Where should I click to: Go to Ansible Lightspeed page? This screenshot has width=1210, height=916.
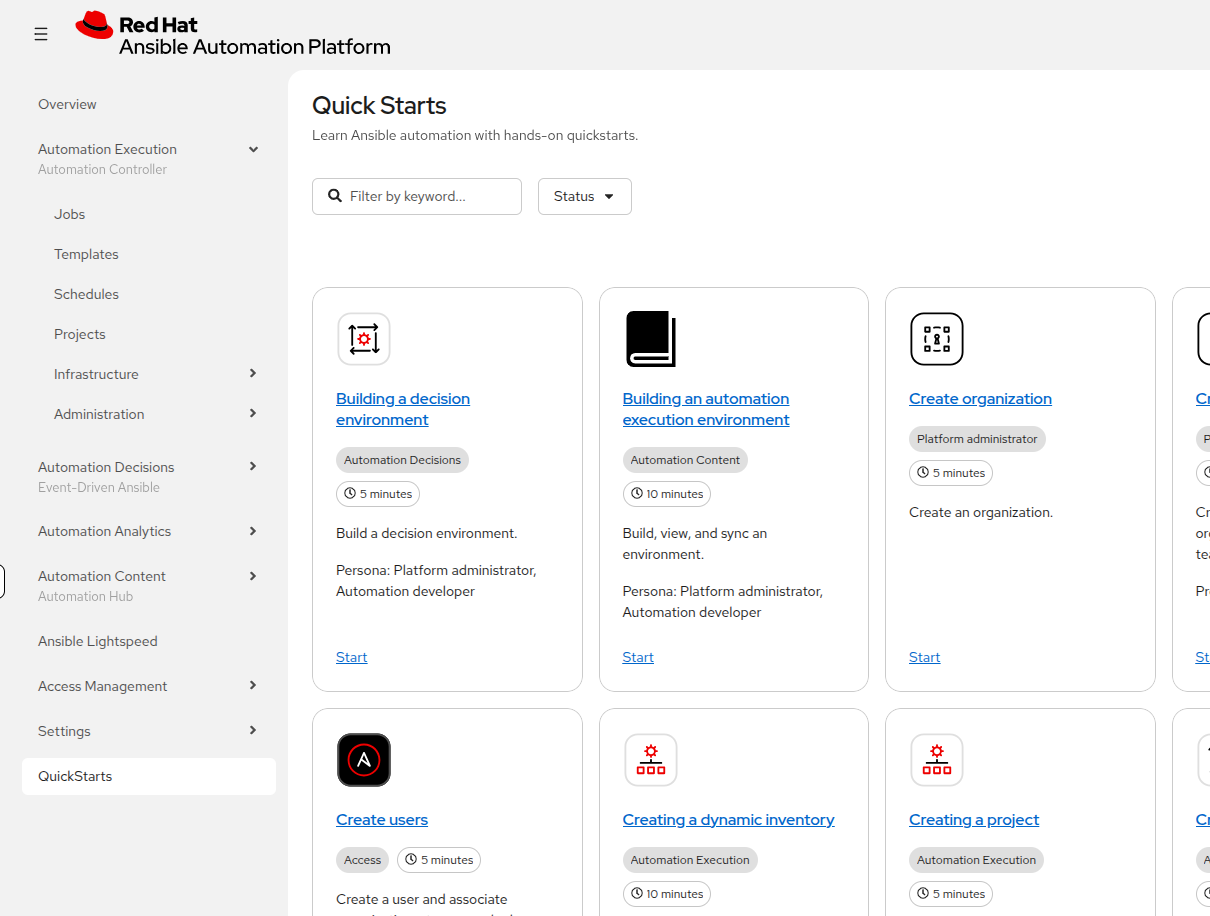coord(98,641)
